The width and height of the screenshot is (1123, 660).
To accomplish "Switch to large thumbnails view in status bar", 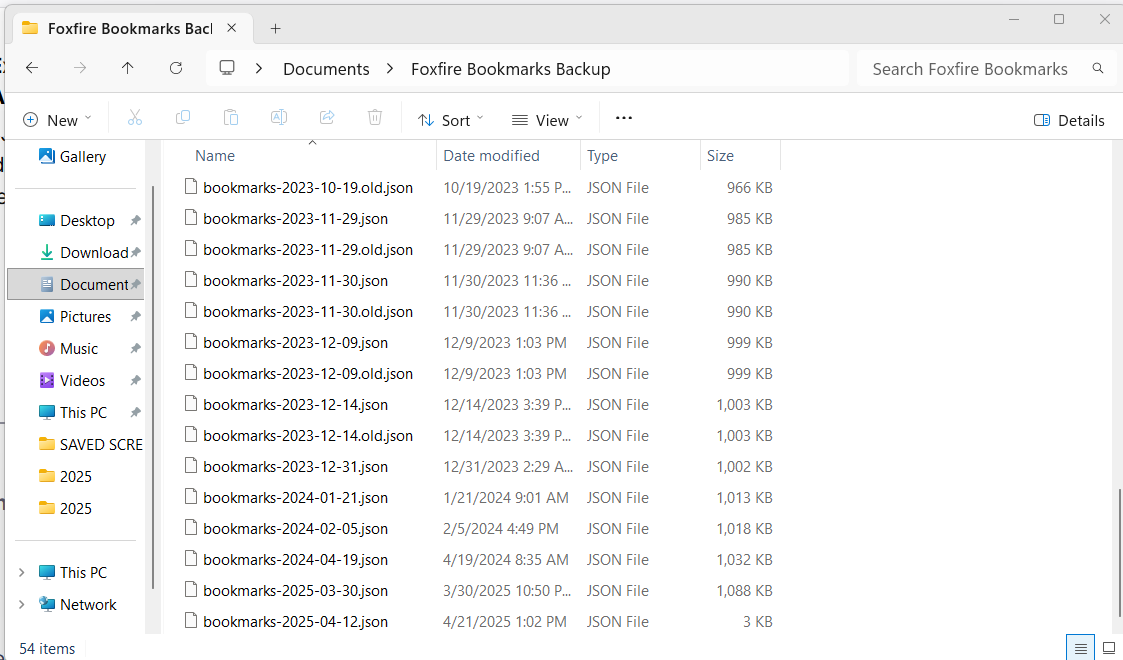I will [1108, 648].
